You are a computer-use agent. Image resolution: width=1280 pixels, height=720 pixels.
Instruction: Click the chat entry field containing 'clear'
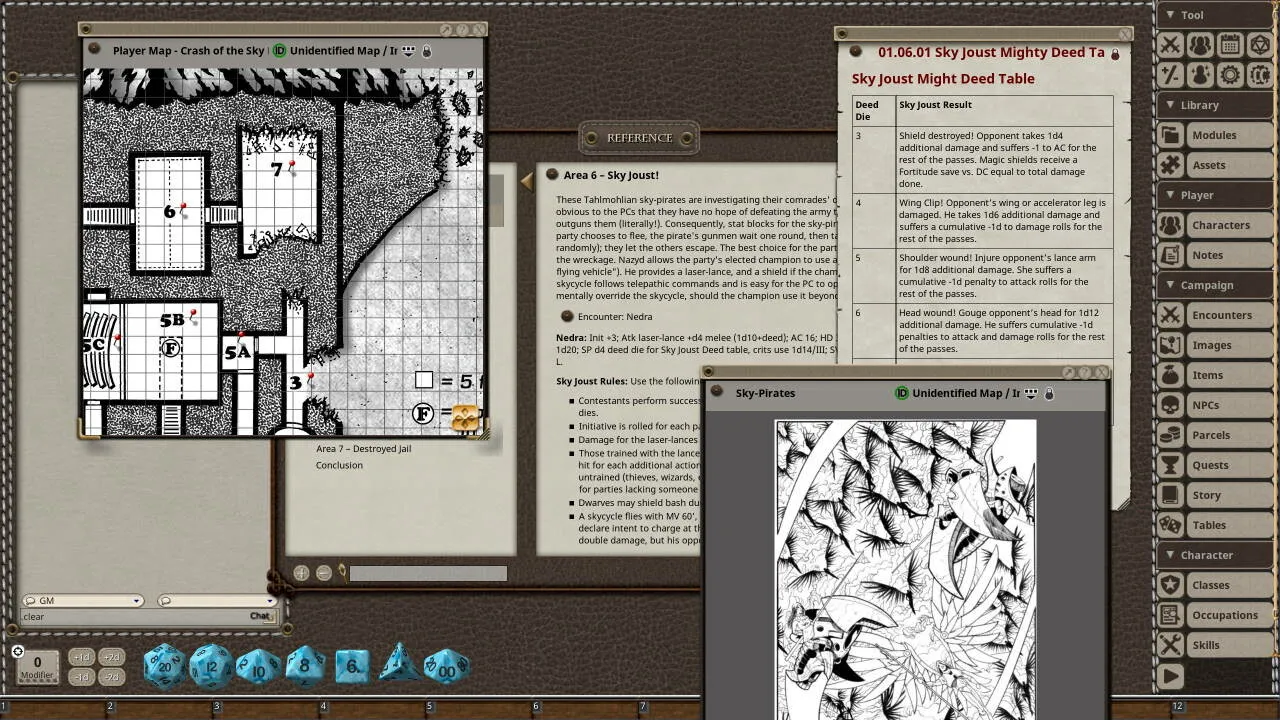pyautogui.click(x=135, y=617)
